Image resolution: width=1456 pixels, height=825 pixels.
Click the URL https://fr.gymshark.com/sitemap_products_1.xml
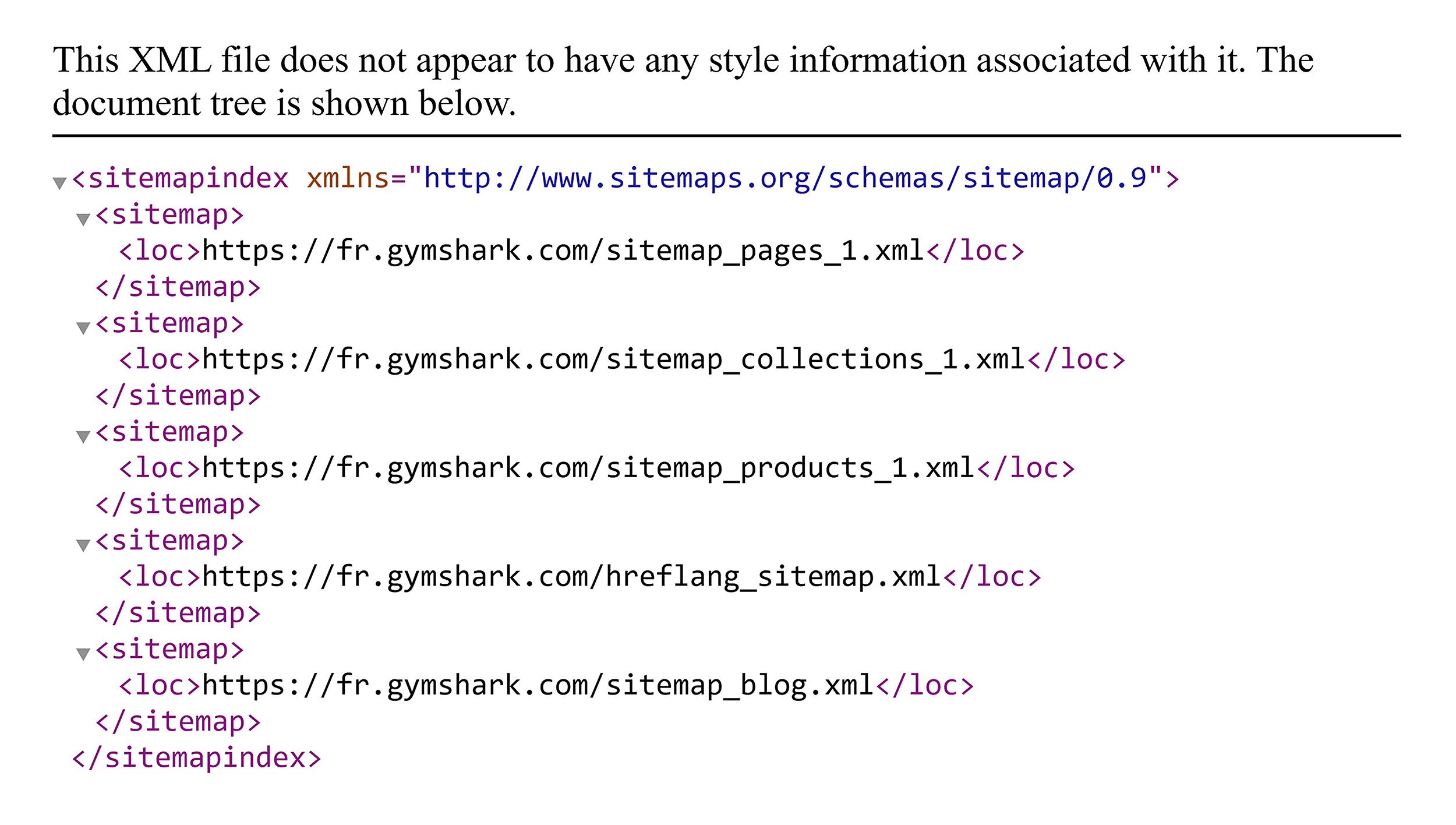tap(588, 468)
